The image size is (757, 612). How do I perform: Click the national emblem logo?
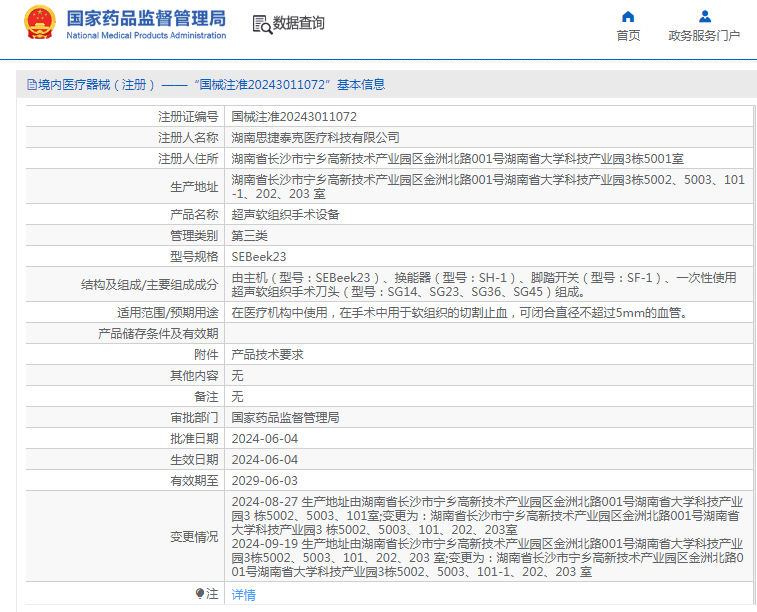[x=40, y=23]
